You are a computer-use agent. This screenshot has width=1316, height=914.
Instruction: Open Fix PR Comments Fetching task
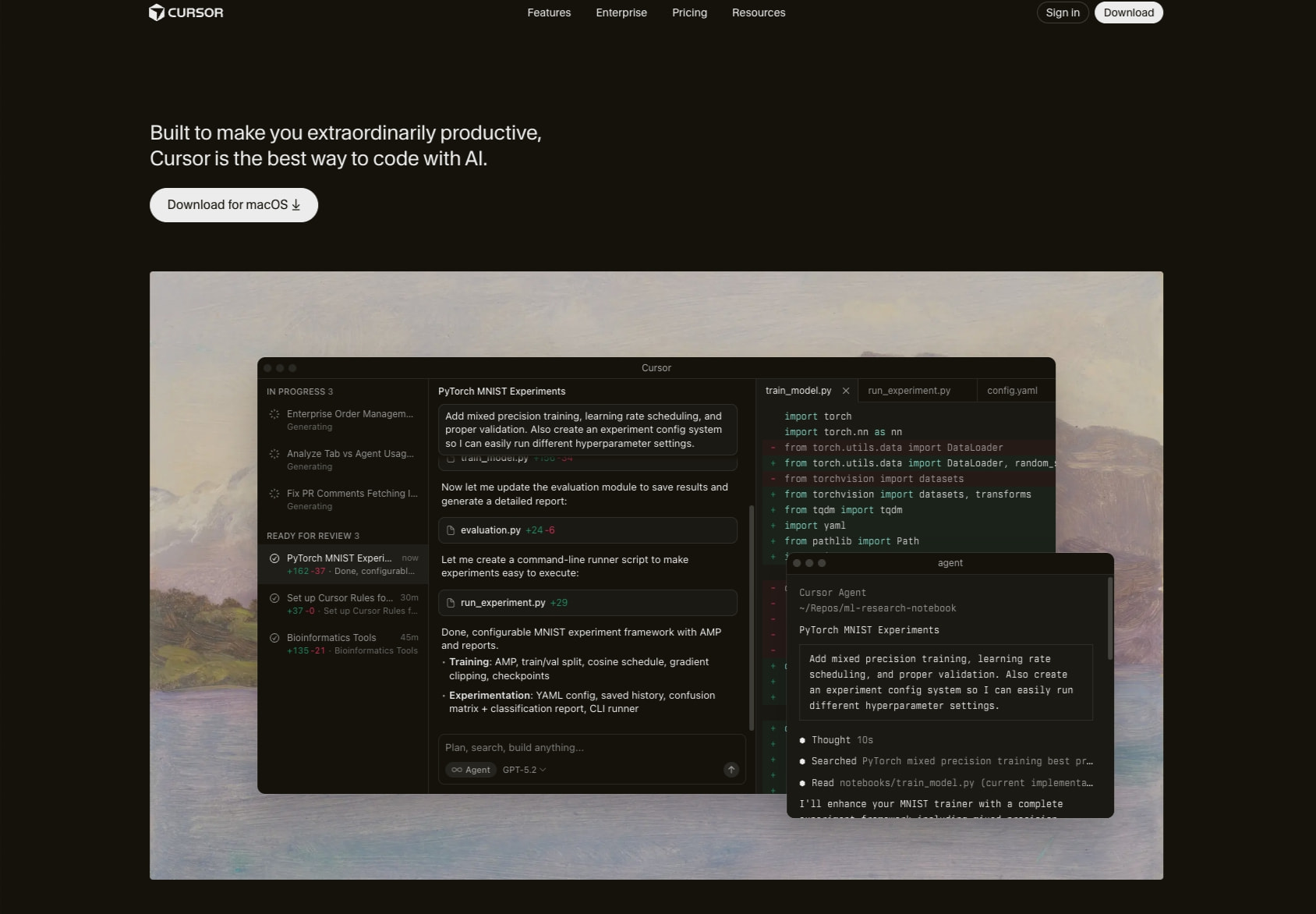(343, 499)
